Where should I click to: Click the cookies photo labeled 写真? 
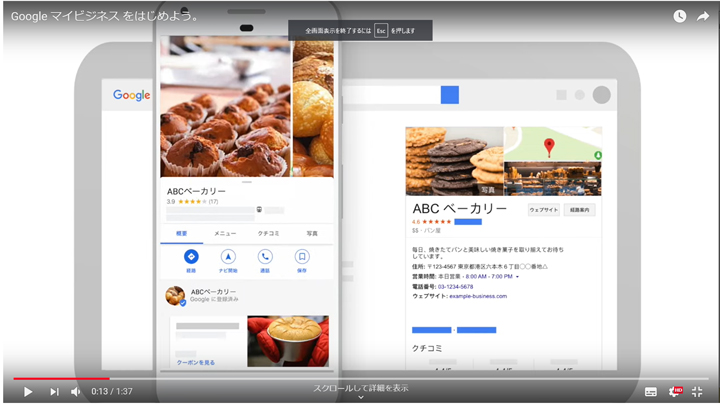click(454, 161)
